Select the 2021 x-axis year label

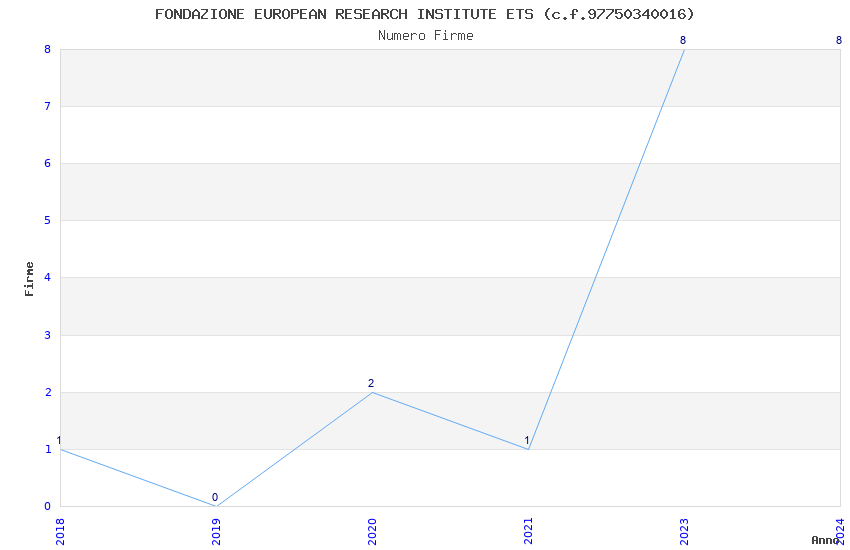click(528, 531)
